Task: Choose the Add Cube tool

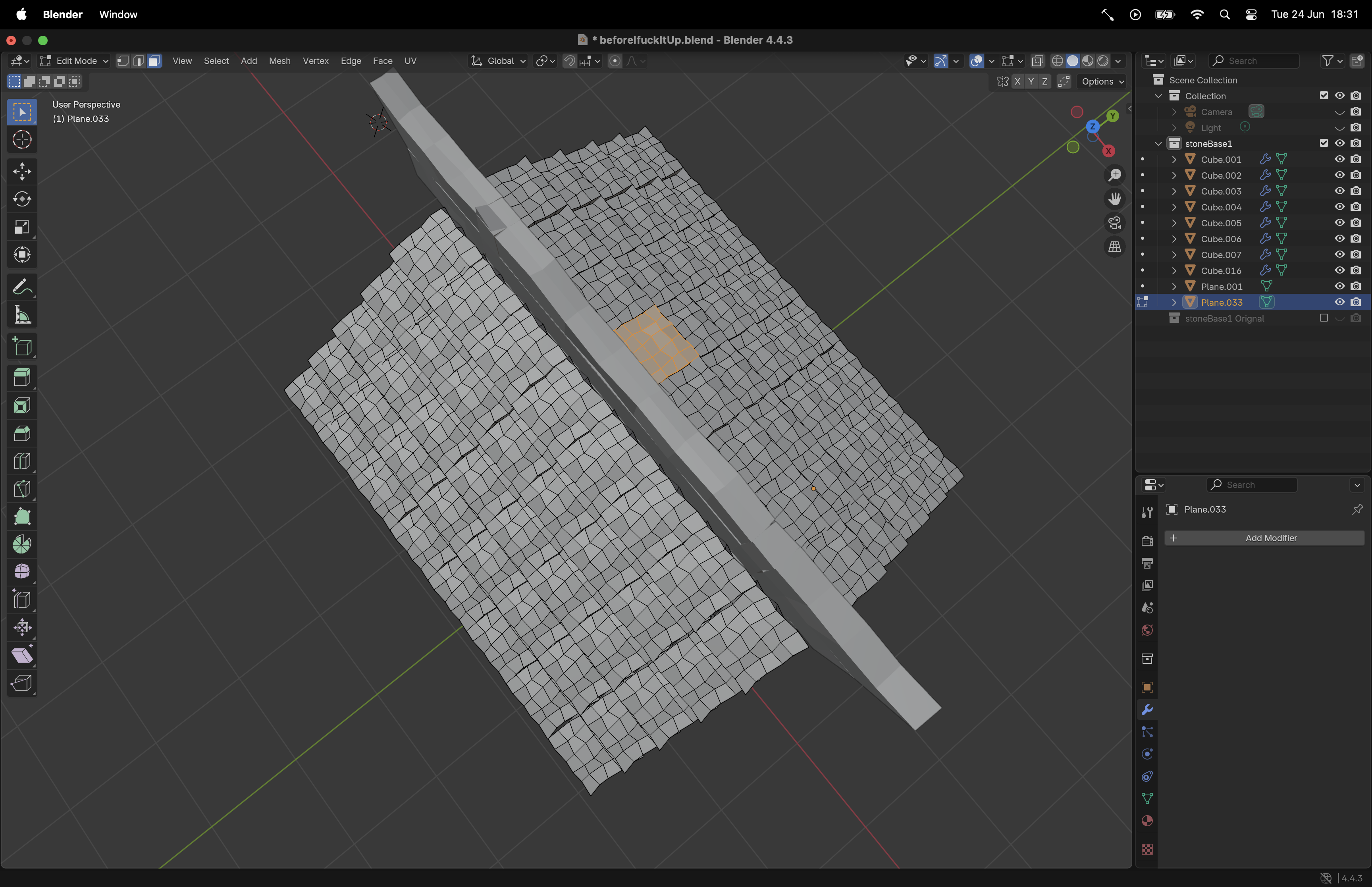Action: point(22,346)
